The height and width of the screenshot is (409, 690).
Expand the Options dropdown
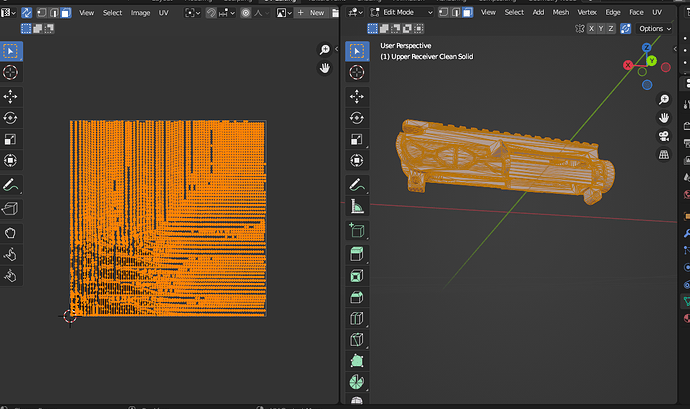pos(654,29)
